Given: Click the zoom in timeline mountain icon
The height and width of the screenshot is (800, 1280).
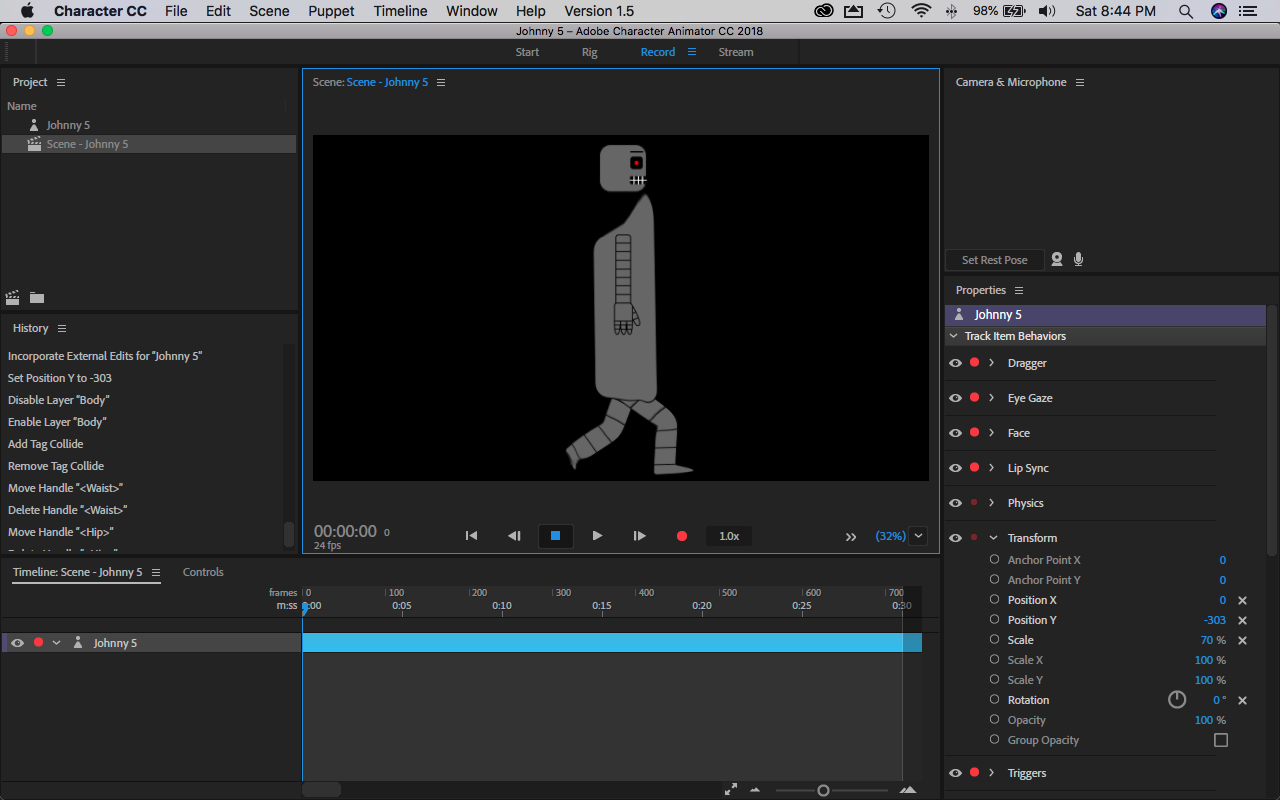Looking at the screenshot, I should [x=908, y=790].
